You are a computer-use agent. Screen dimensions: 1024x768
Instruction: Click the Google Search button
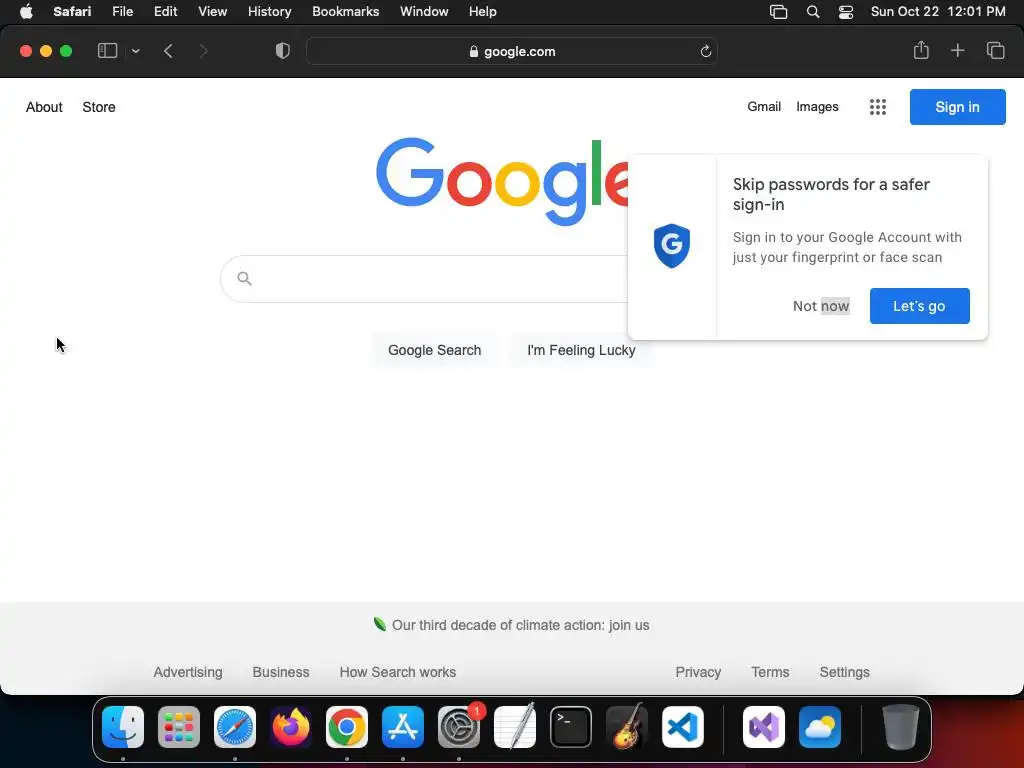coord(434,350)
